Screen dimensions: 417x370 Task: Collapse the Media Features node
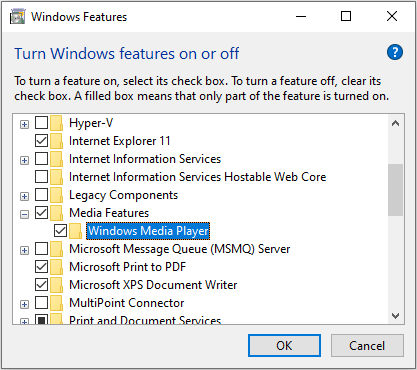[24, 215]
